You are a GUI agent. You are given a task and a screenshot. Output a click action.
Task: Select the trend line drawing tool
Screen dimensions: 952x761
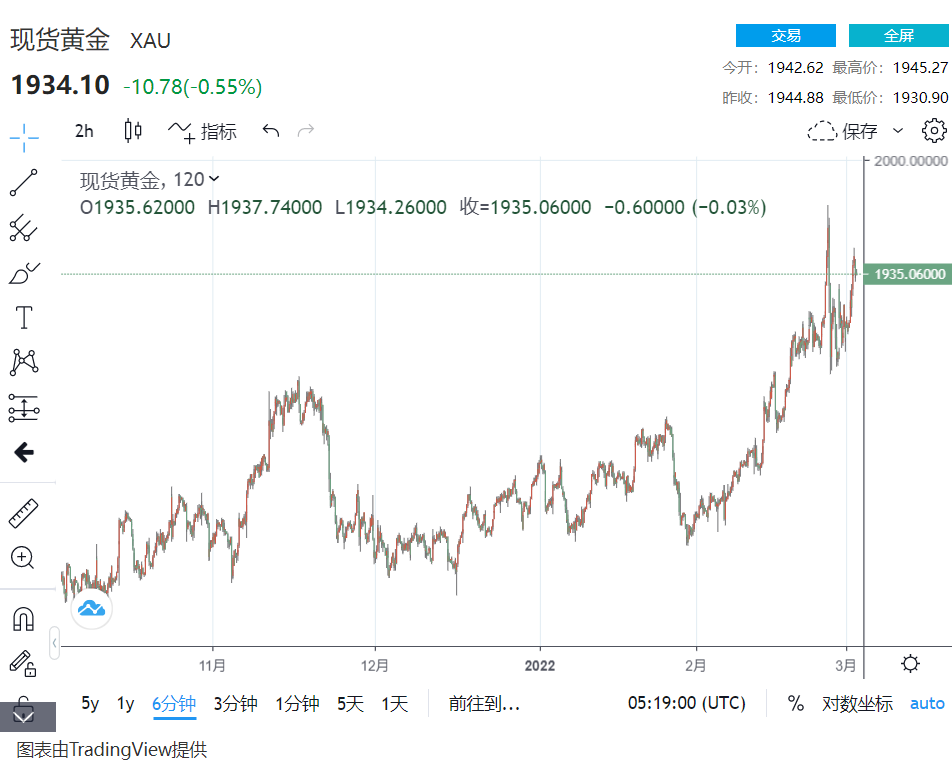[24, 183]
